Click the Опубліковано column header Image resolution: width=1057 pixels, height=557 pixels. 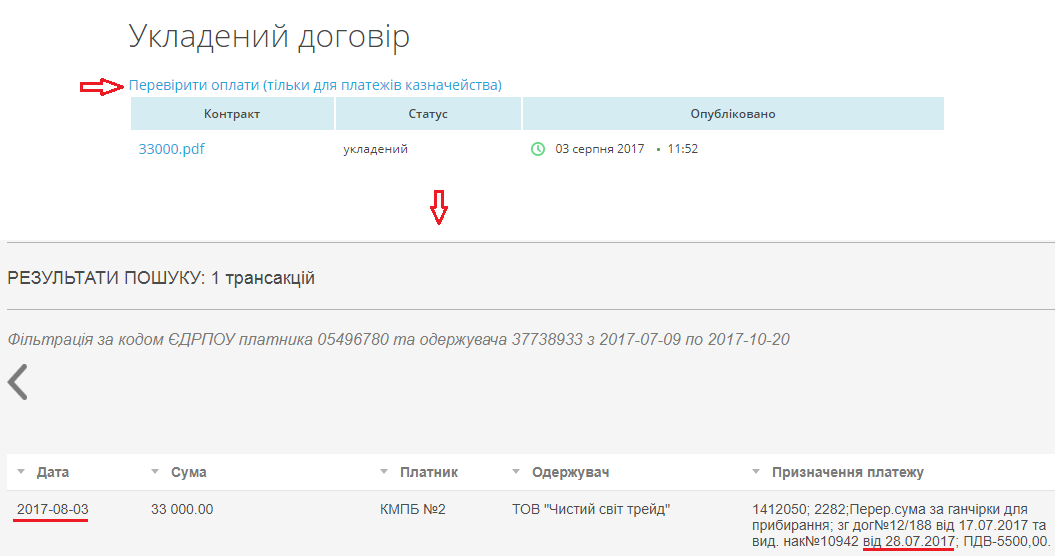click(x=733, y=114)
